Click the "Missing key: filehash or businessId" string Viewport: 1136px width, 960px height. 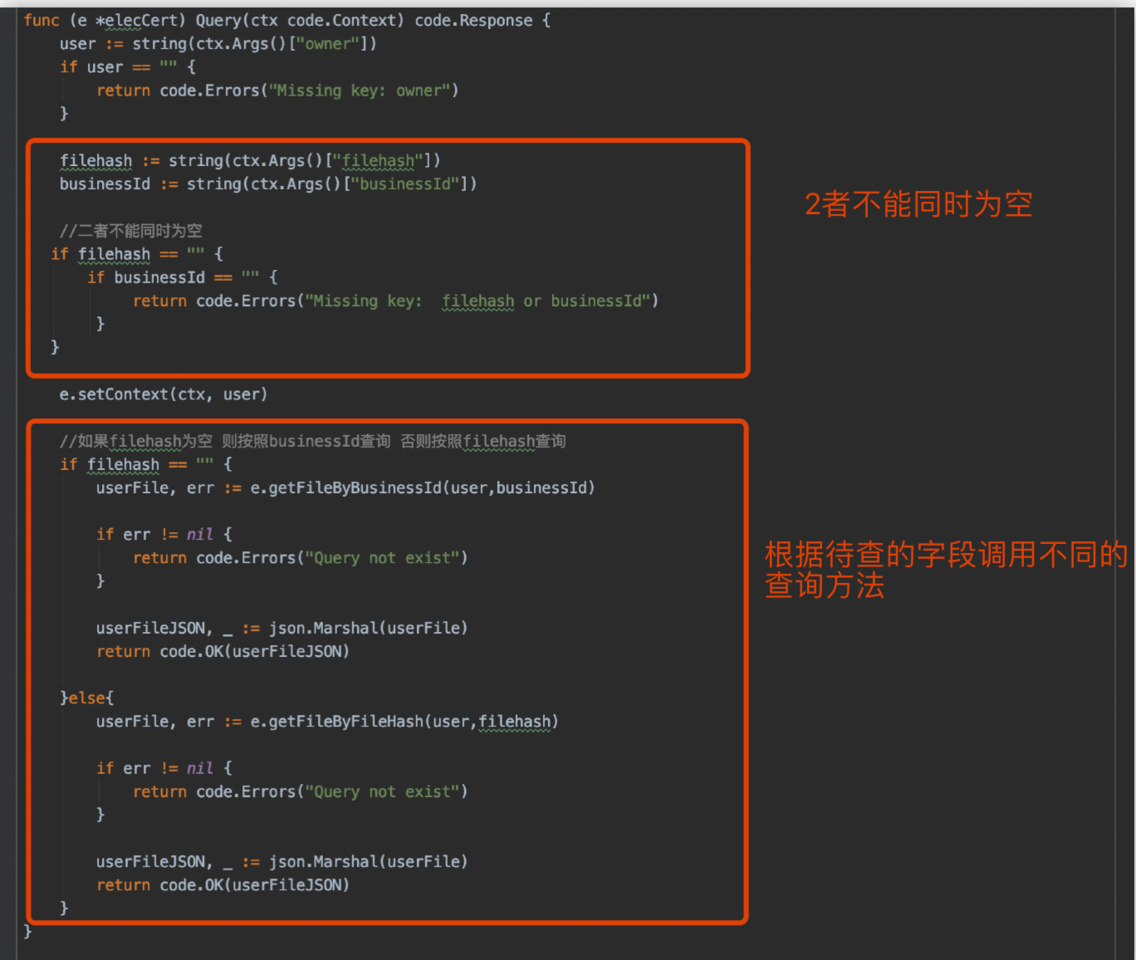(x=482, y=301)
